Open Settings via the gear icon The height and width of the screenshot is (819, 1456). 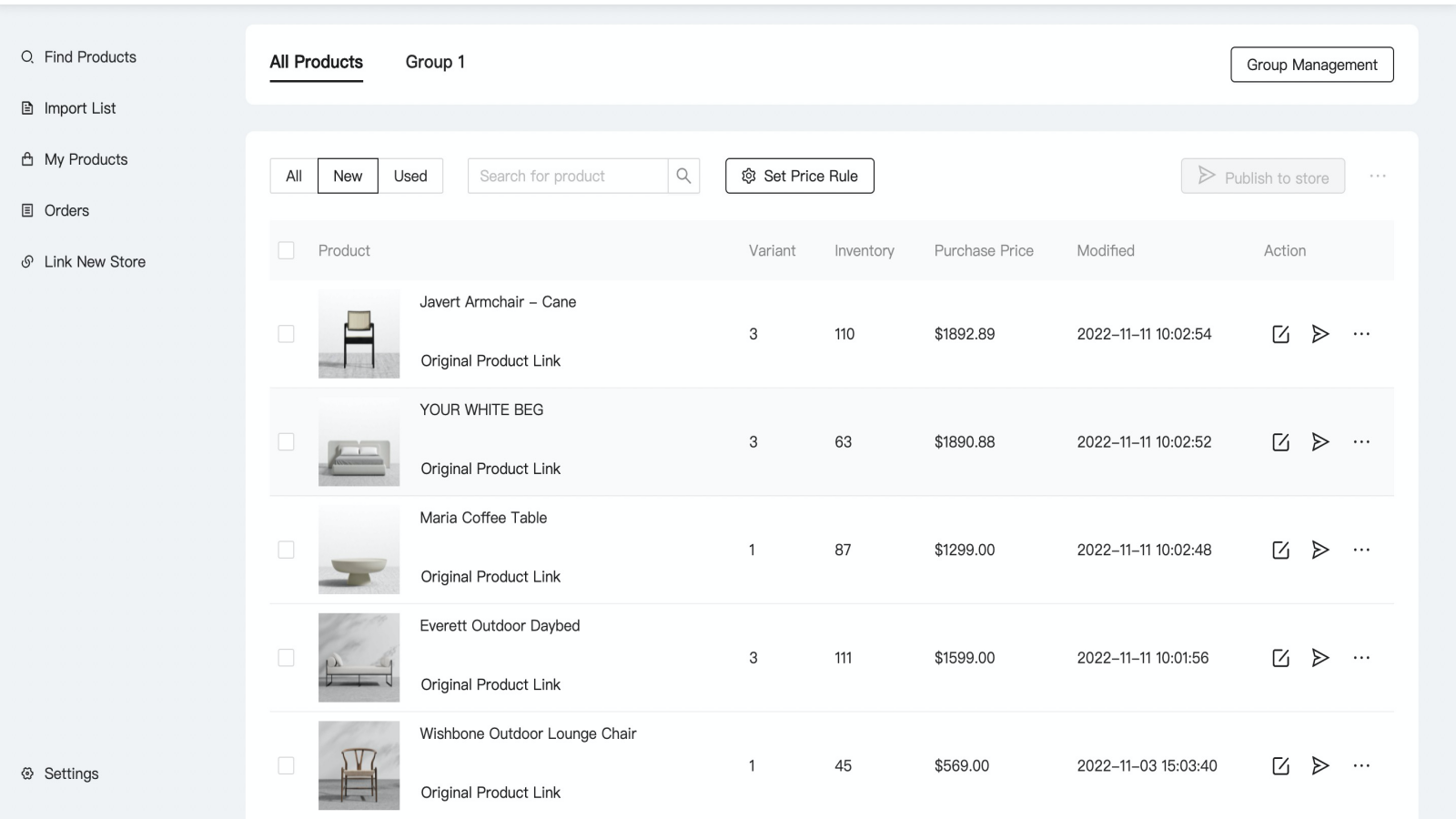(x=29, y=773)
